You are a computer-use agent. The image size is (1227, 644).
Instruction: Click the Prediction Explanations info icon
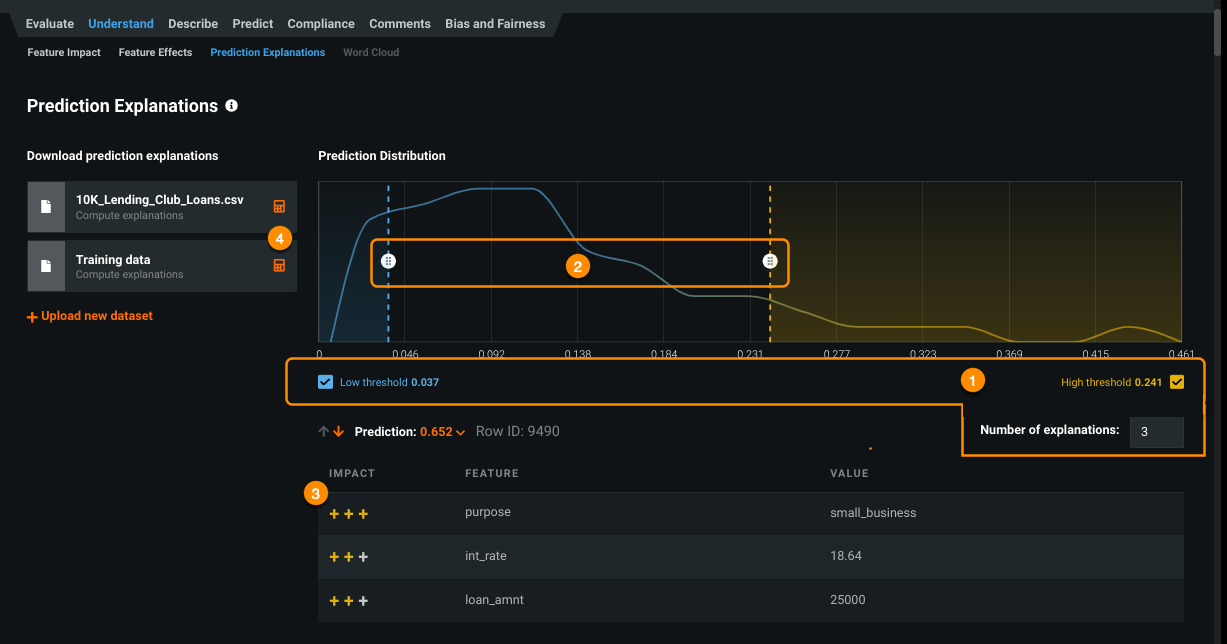tap(232, 106)
